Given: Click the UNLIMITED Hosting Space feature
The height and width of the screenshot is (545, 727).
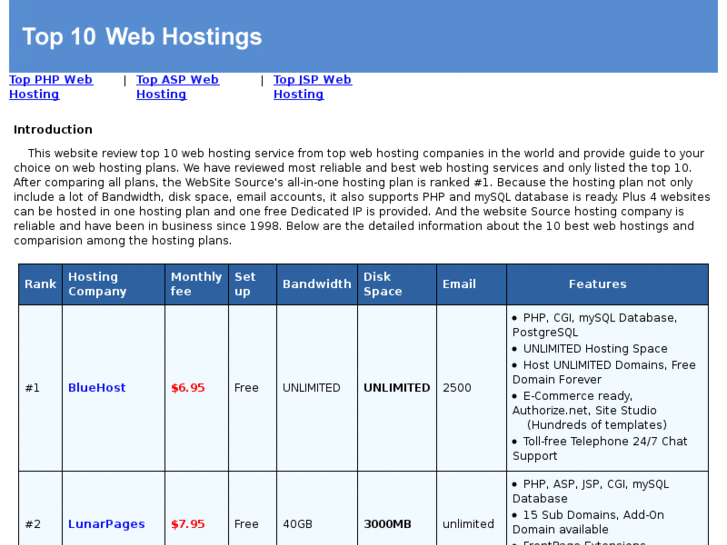Looking at the screenshot, I should (595, 349).
